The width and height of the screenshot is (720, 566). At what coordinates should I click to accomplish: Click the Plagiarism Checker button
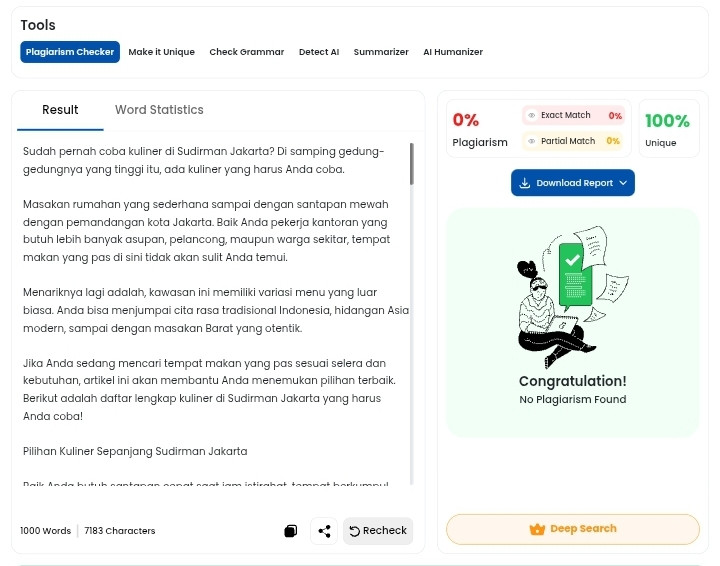[70, 52]
